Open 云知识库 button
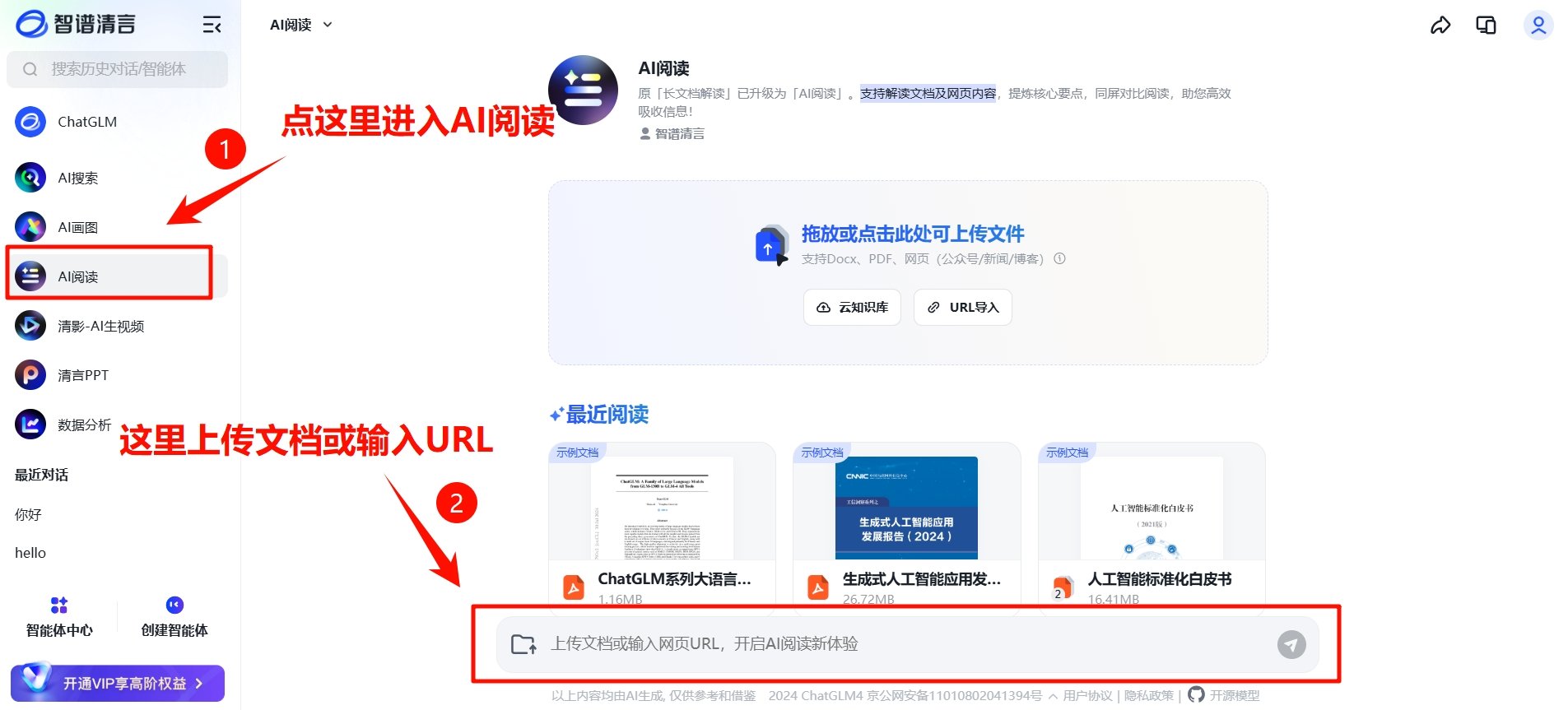 (x=852, y=307)
